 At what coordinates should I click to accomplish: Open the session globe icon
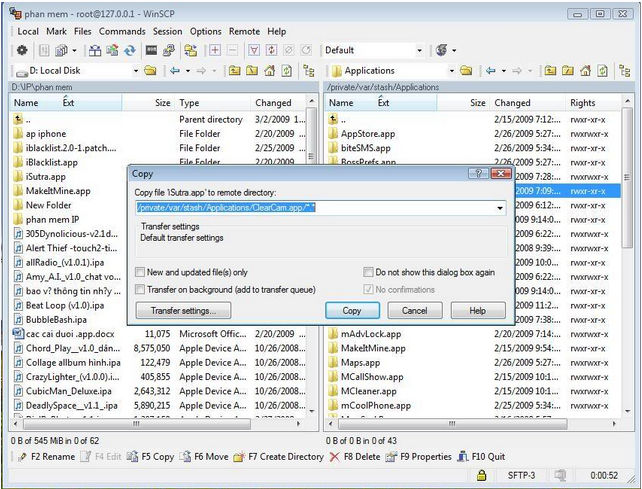point(442,50)
